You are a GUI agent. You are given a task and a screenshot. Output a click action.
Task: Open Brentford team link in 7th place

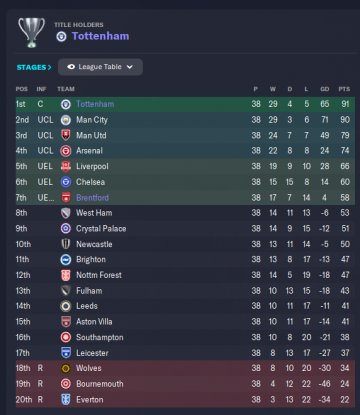(x=92, y=198)
